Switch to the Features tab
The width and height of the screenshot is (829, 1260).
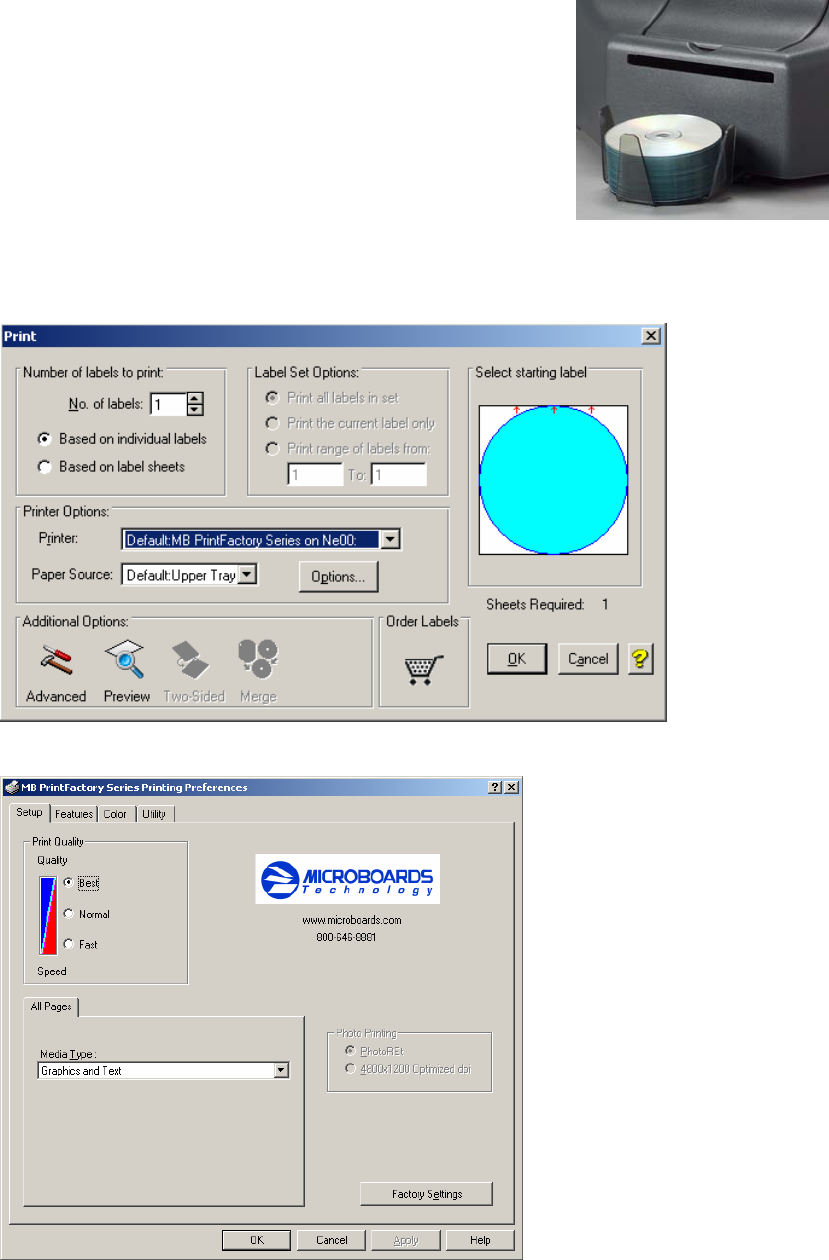pos(74,815)
